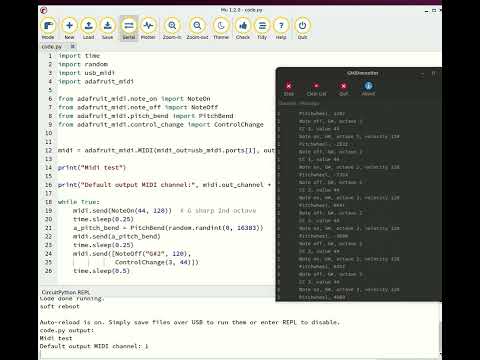Click Quit in the MIDI monitor toolbar
This screenshot has width=480, height=360.
pos(343,89)
